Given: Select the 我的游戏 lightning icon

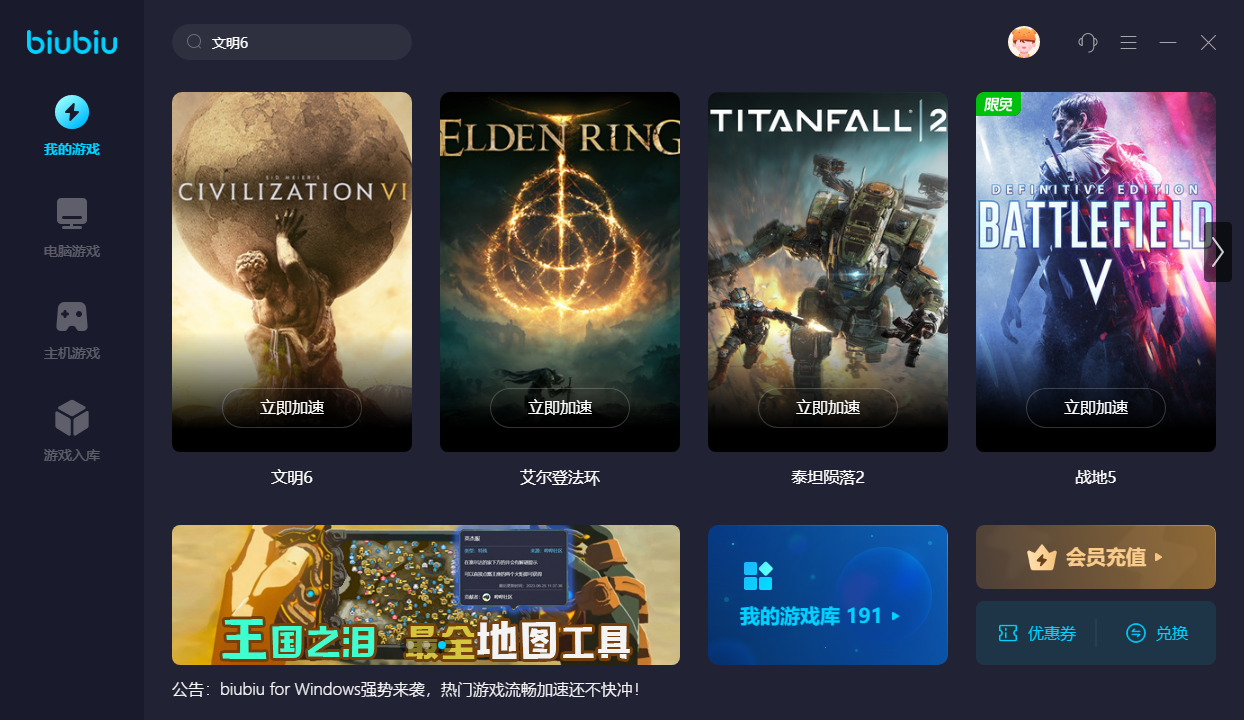Looking at the screenshot, I should point(72,112).
